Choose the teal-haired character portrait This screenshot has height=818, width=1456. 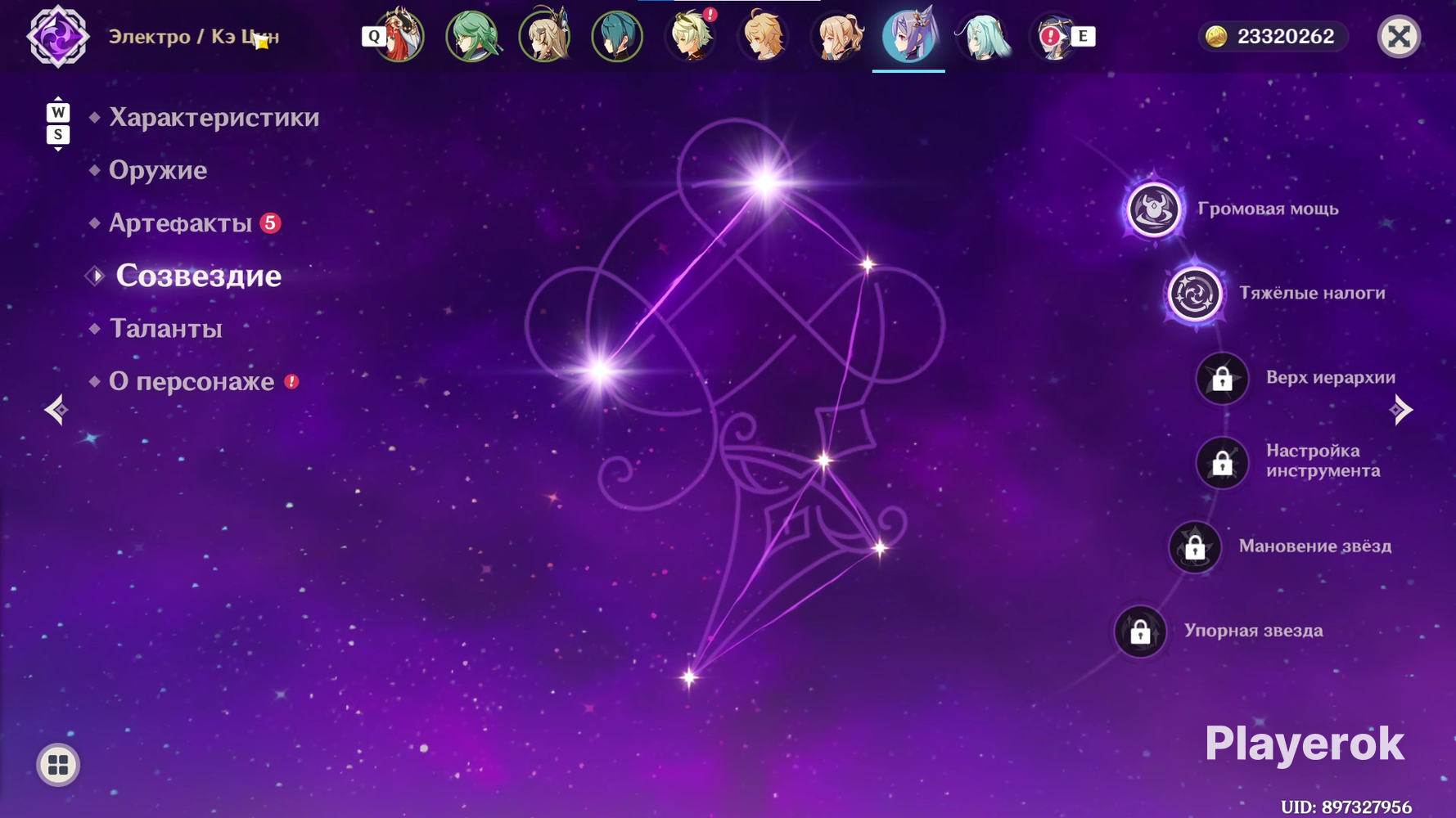coord(618,36)
